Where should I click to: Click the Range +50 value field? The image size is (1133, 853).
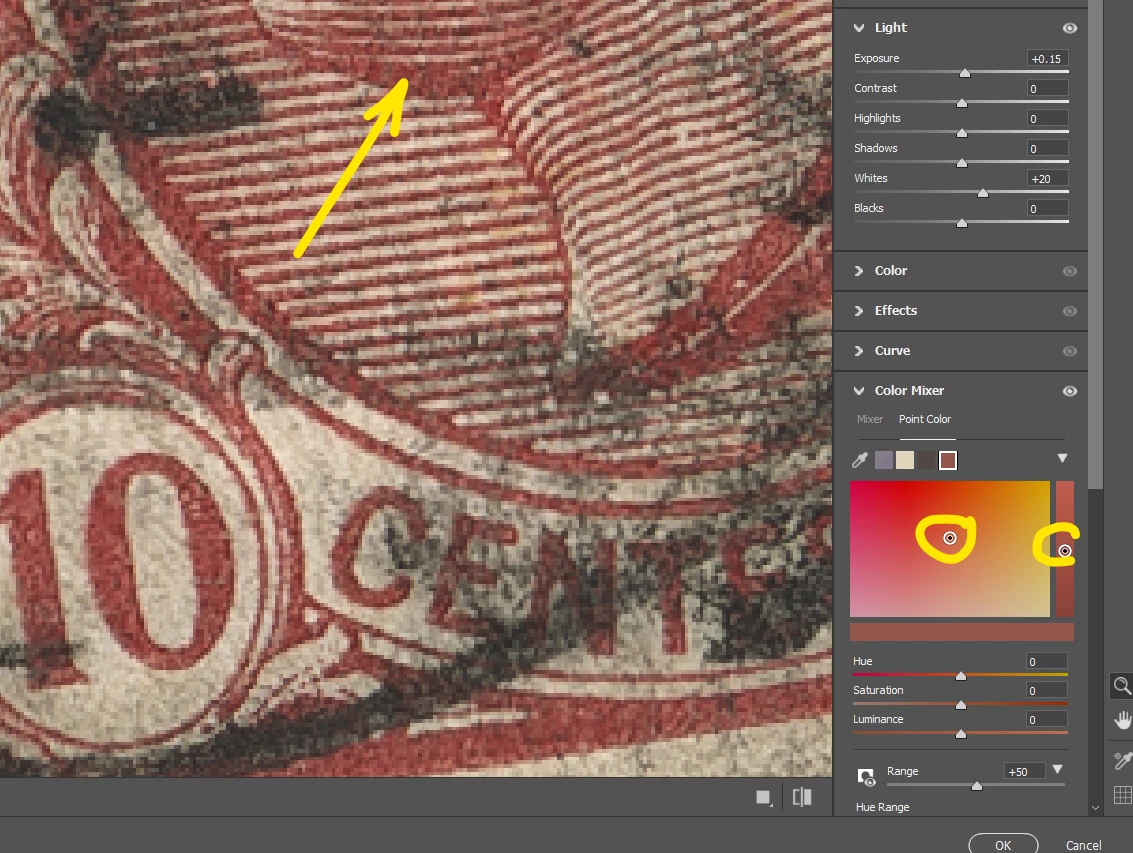(1025, 771)
